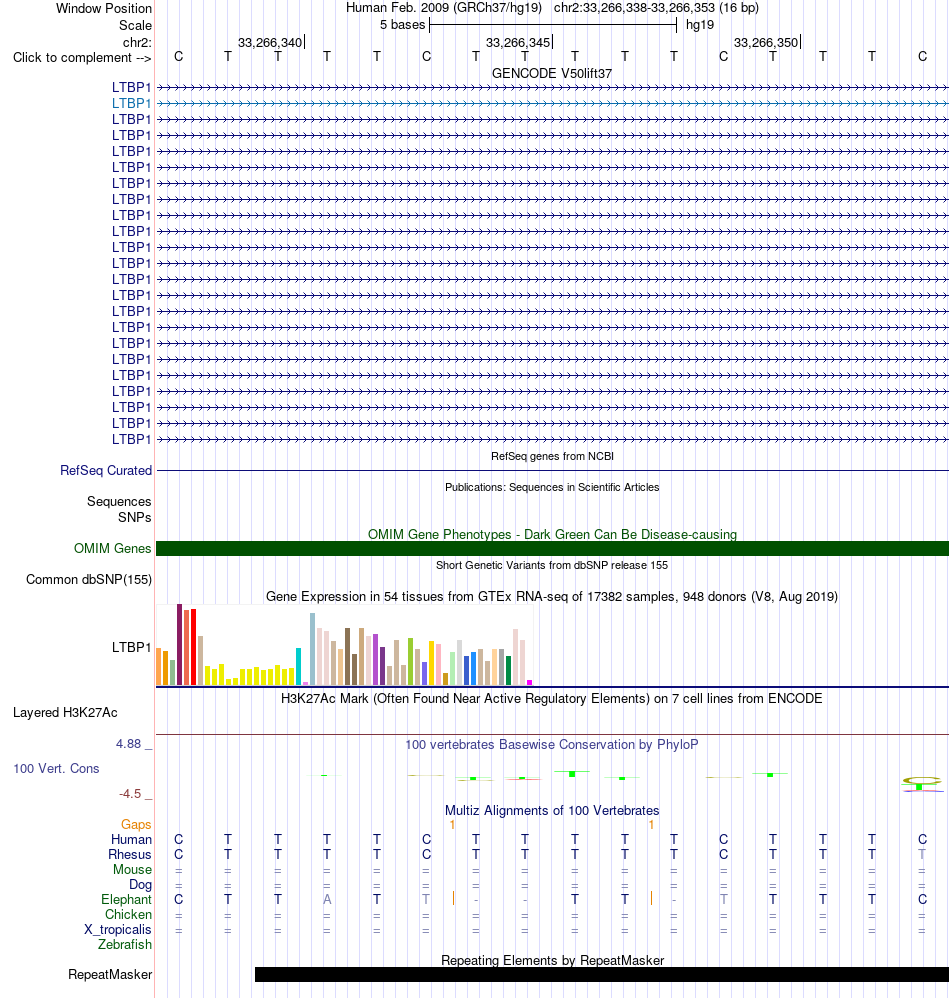Click the 'SNPs' track label
Image resolution: width=950 pixels, height=998 pixels.
tap(134, 517)
